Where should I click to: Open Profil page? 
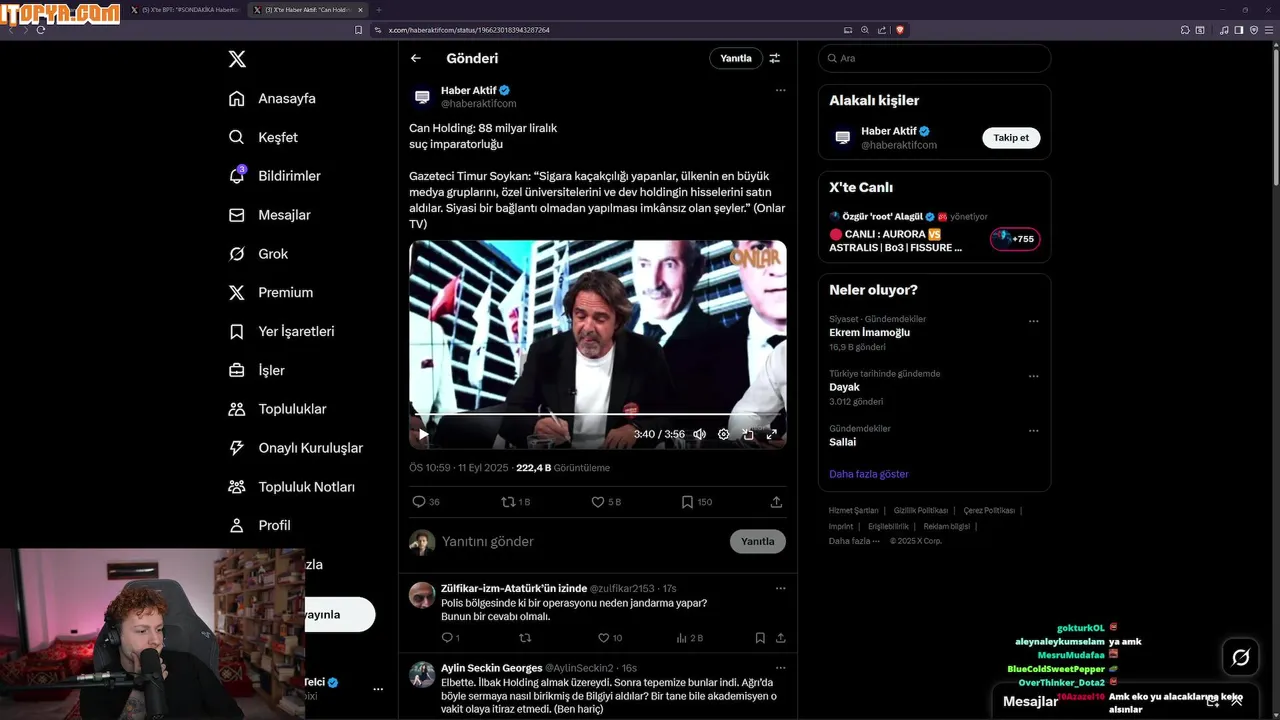click(259, 525)
